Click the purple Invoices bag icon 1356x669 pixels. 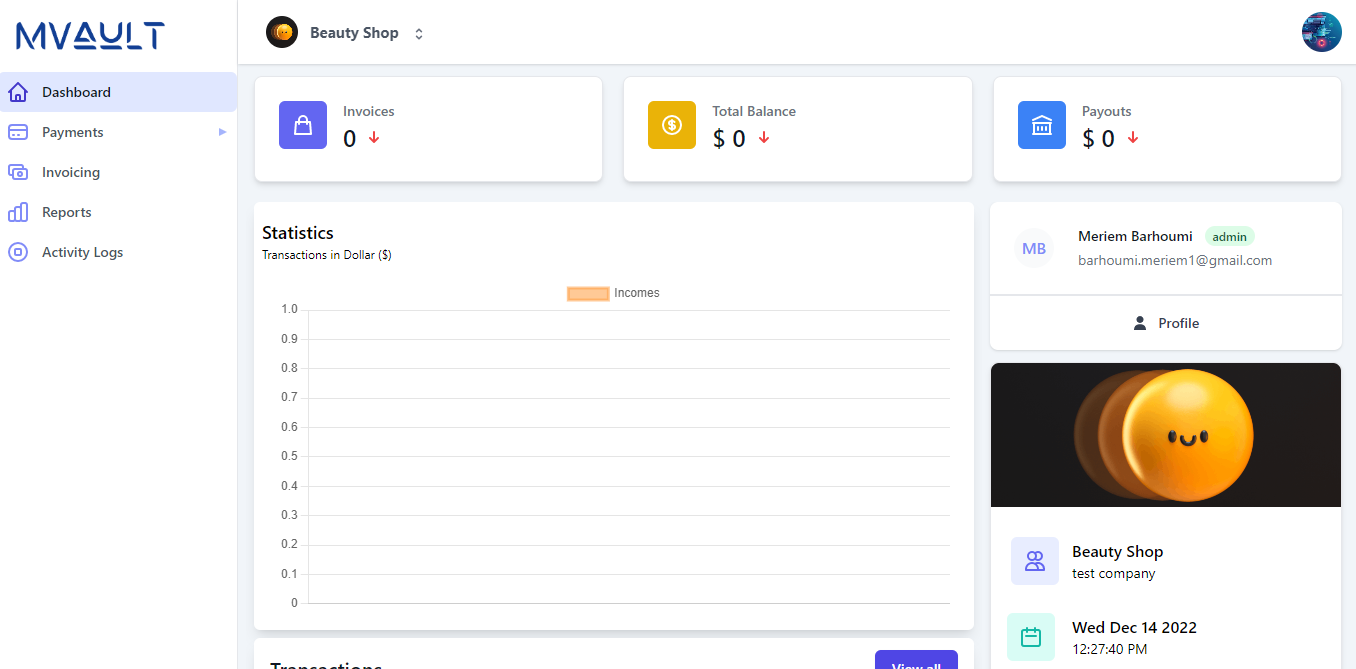click(x=303, y=125)
